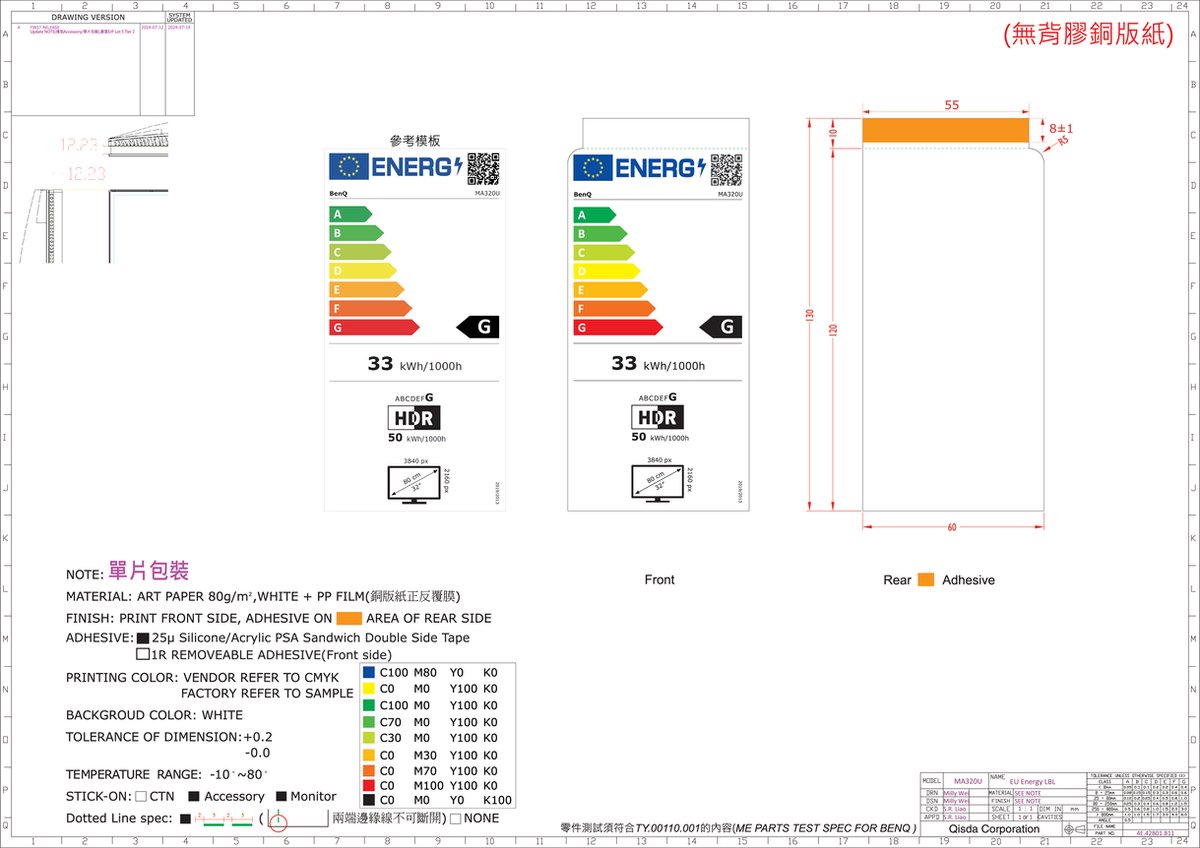Click the EU flag on the Front label
This screenshot has height=848, width=1200.
click(593, 168)
